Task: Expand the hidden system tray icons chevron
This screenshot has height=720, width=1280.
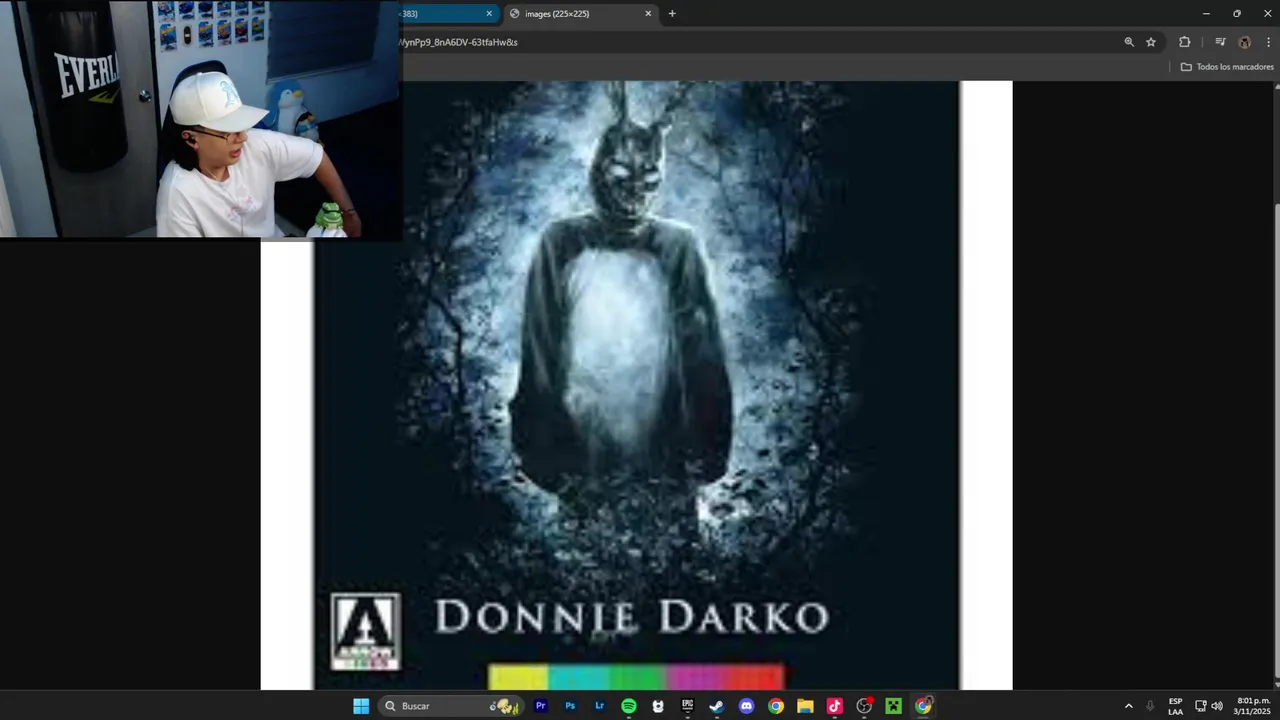Action: 1129,706
